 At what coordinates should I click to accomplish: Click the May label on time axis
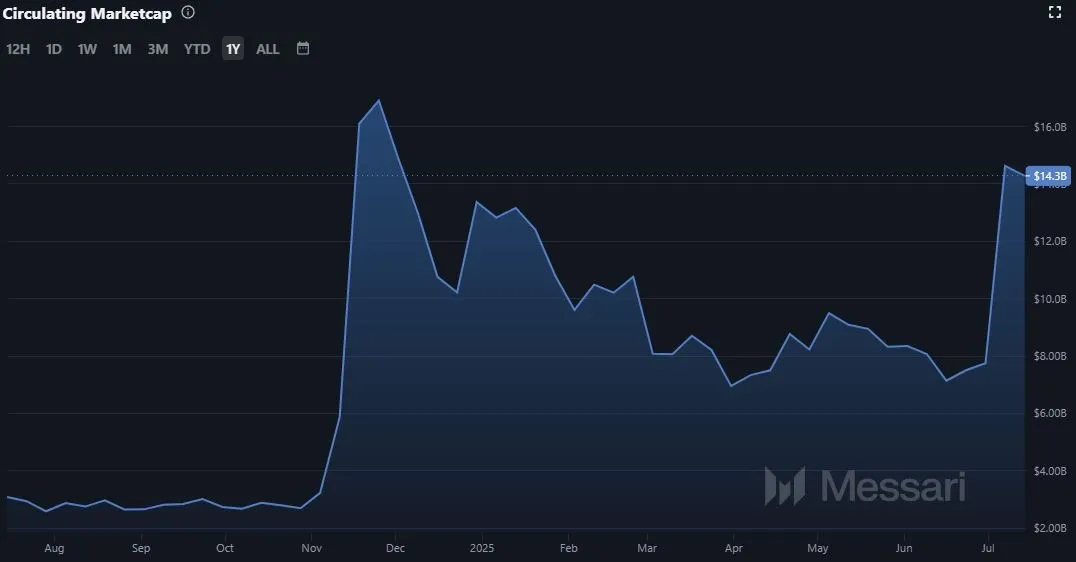817,548
